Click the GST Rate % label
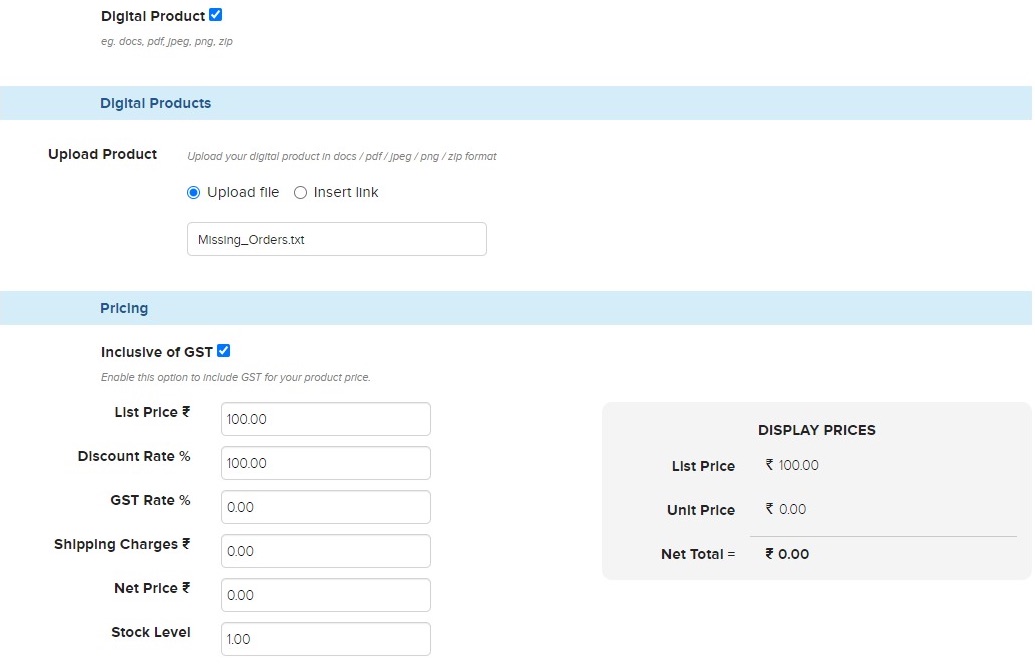 (x=150, y=500)
